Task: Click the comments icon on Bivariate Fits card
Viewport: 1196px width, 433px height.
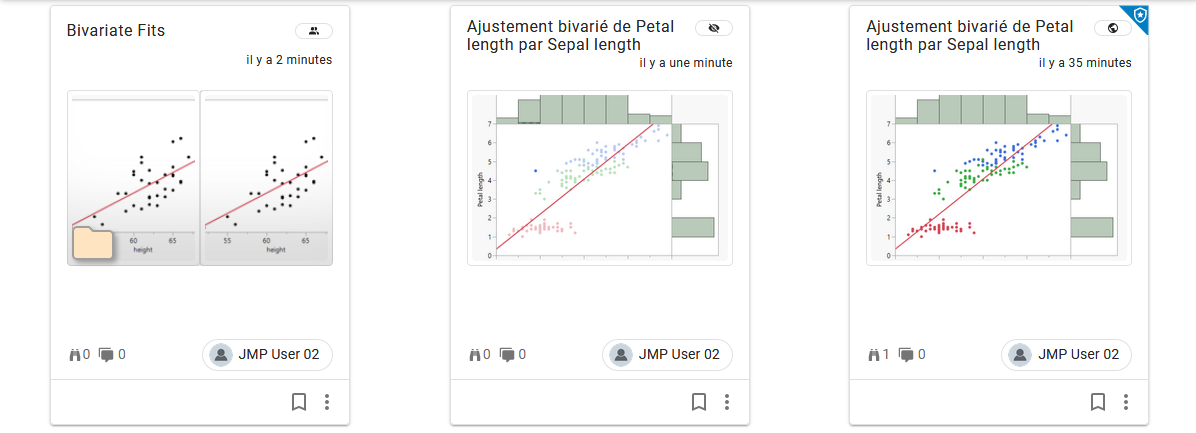Action: pos(107,354)
